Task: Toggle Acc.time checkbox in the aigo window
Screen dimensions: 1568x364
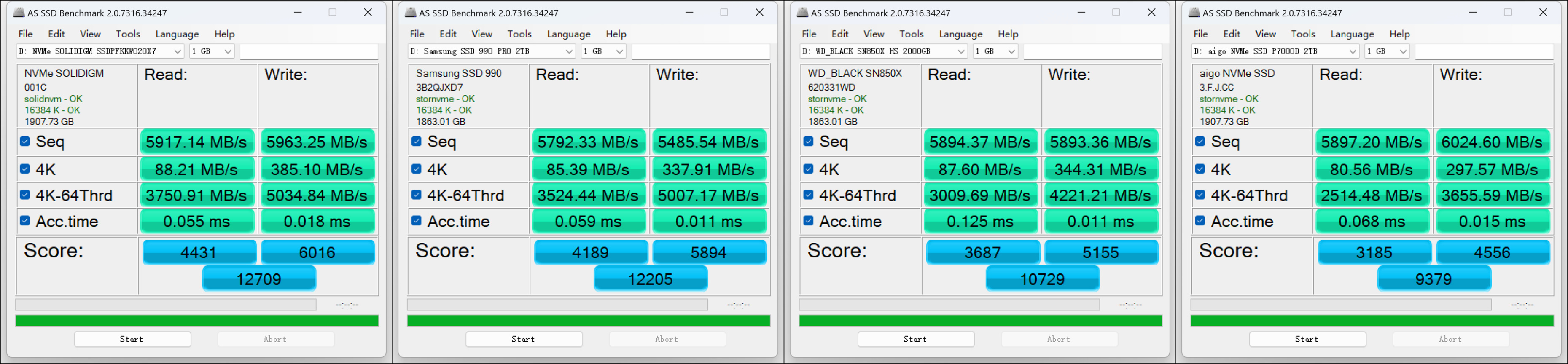Action: click(x=1200, y=220)
